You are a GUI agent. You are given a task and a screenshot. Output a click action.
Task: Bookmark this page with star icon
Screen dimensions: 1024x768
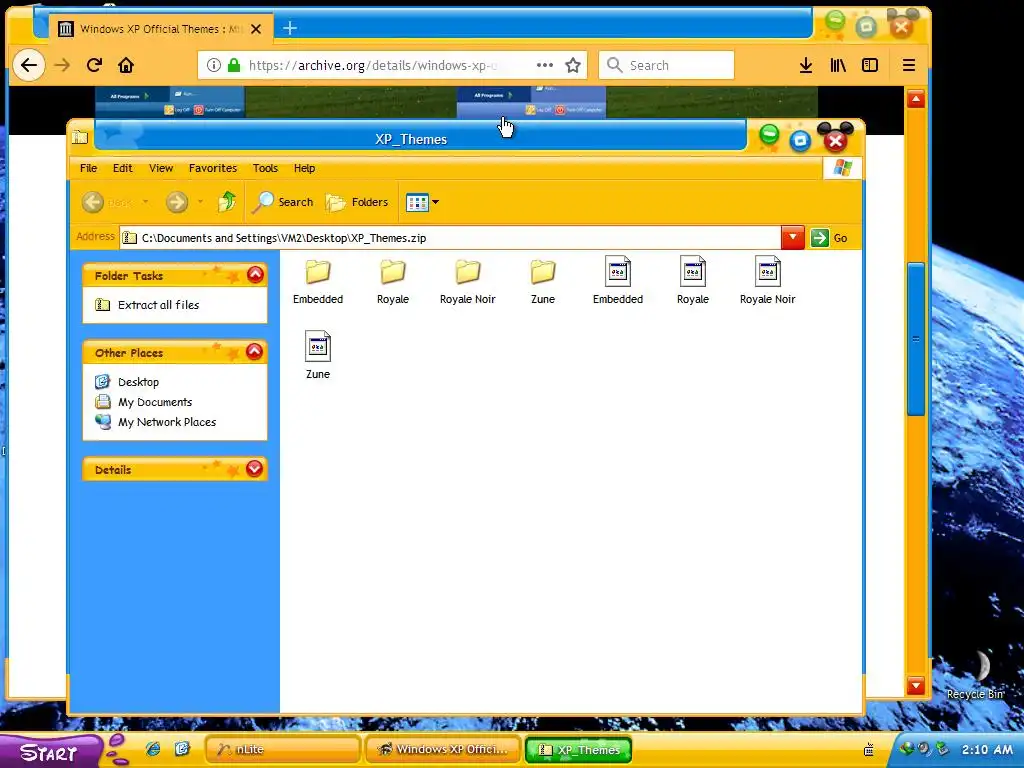click(x=573, y=65)
